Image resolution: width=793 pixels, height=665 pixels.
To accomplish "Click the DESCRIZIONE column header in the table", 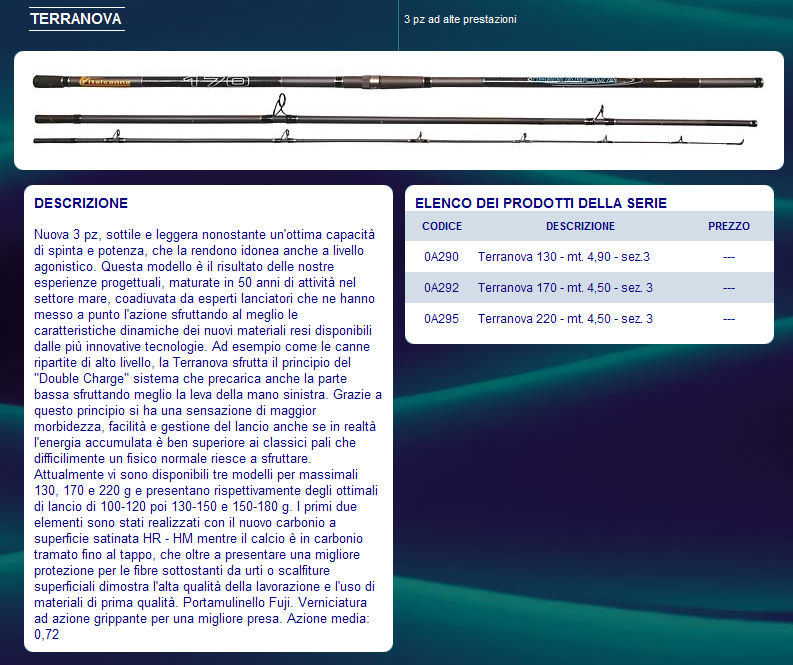I will coord(580,226).
